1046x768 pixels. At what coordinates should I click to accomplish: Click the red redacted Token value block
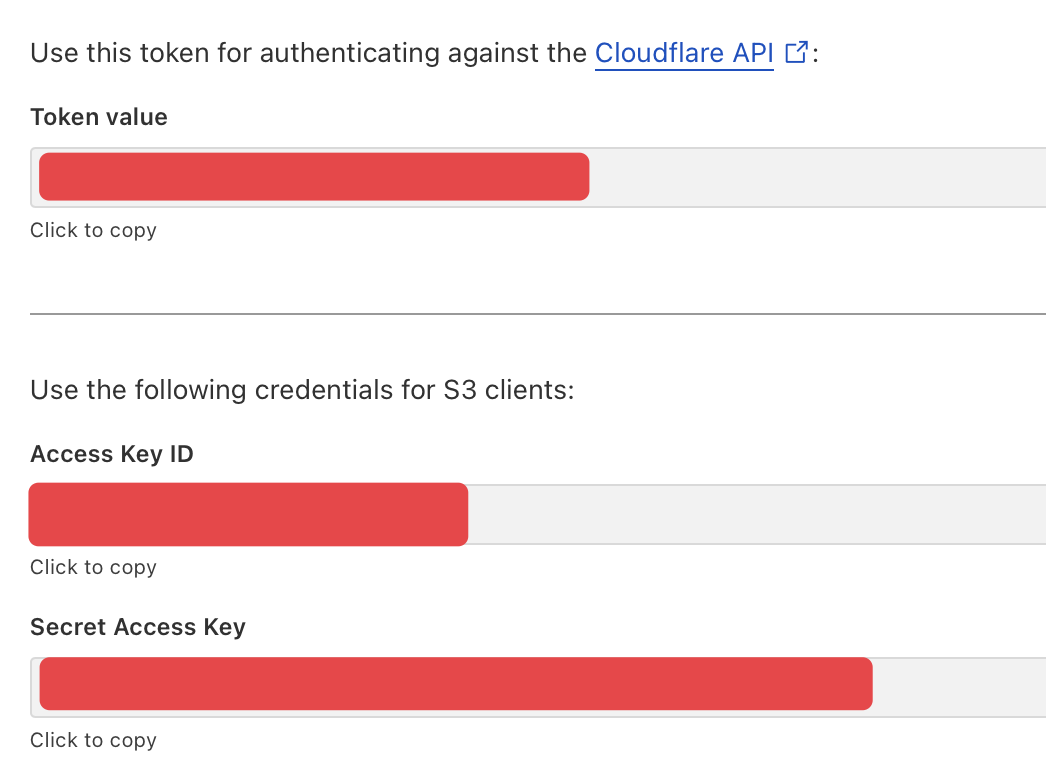click(314, 177)
